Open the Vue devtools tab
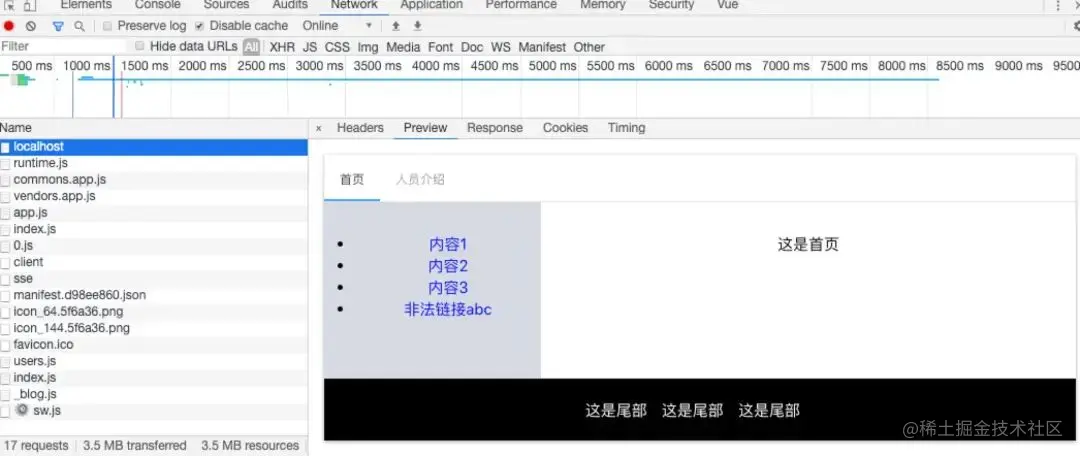Image resolution: width=1080 pixels, height=456 pixels. click(x=727, y=5)
